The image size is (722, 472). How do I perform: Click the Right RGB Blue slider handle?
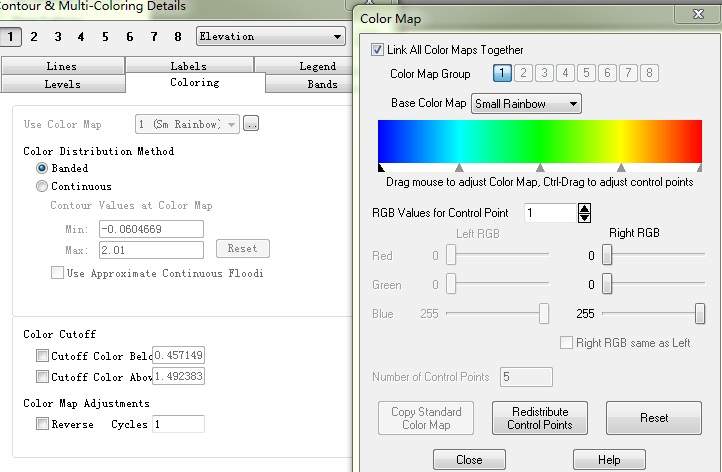coord(699,314)
